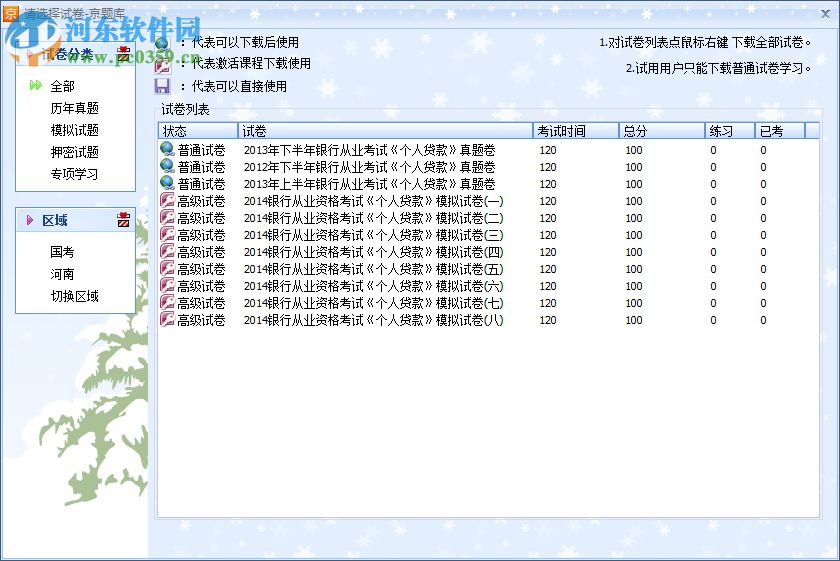Select 专项学习 category
This screenshot has width=840, height=561.
(74, 174)
